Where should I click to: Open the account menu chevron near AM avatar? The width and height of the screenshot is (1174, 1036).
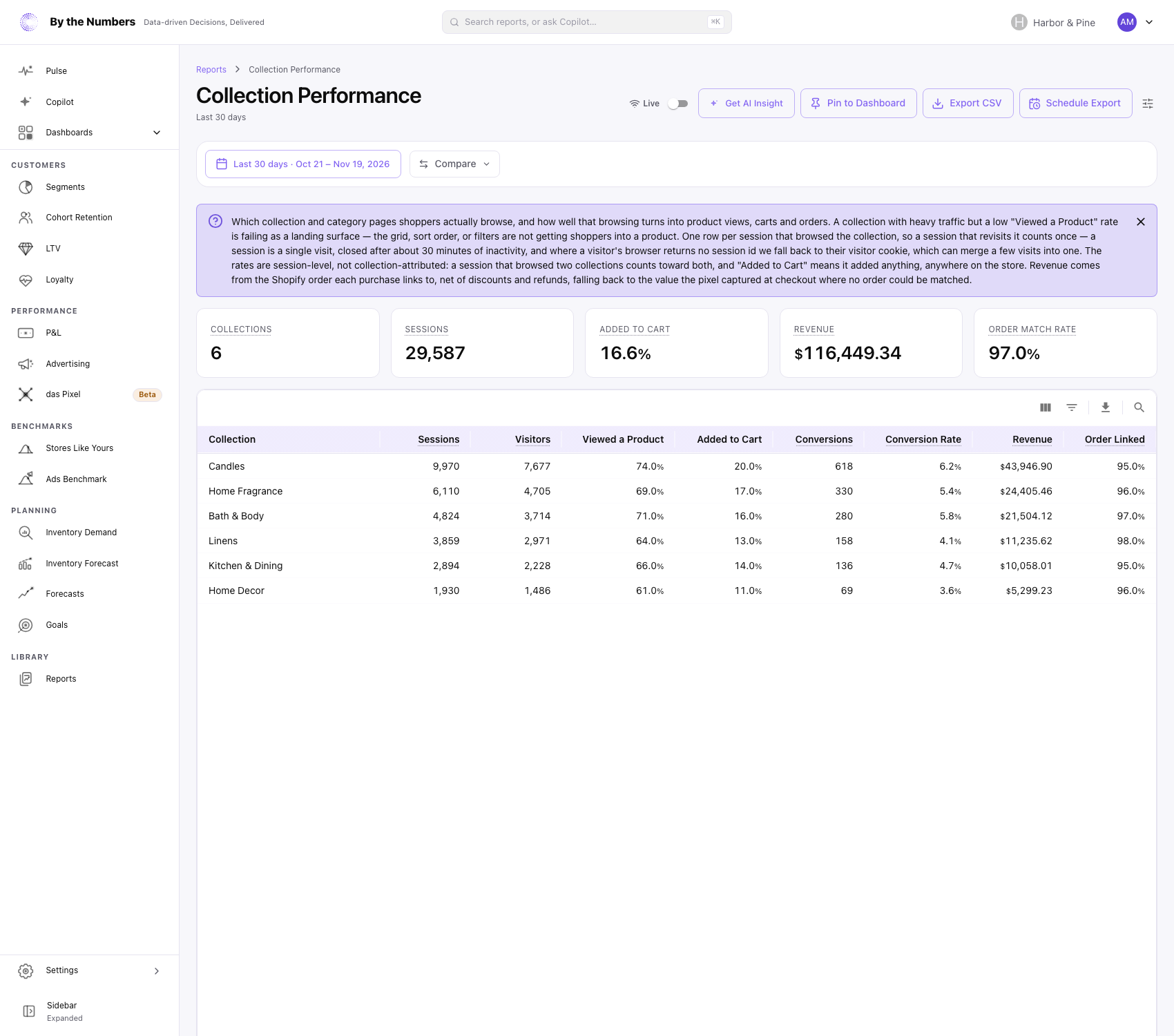(1149, 22)
